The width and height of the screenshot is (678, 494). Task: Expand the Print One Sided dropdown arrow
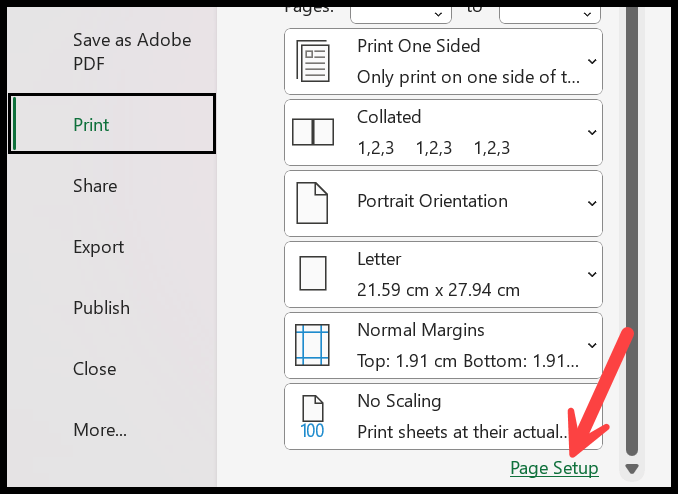coord(592,61)
